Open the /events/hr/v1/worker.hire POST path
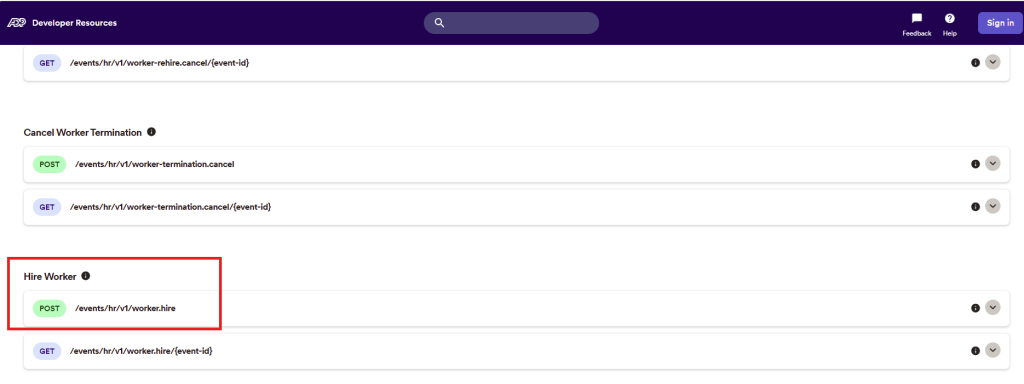The height and width of the screenshot is (384, 1024). point(125,308)
